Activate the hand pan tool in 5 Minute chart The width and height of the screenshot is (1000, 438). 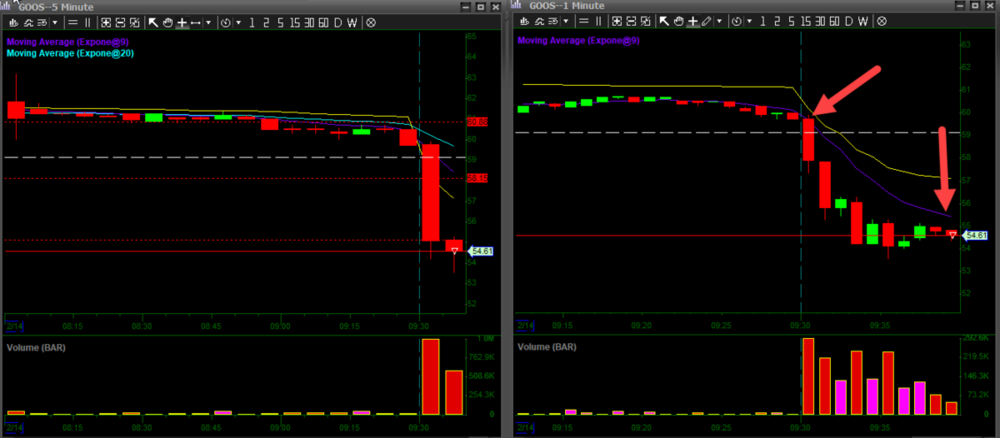[x=167, y=21]
